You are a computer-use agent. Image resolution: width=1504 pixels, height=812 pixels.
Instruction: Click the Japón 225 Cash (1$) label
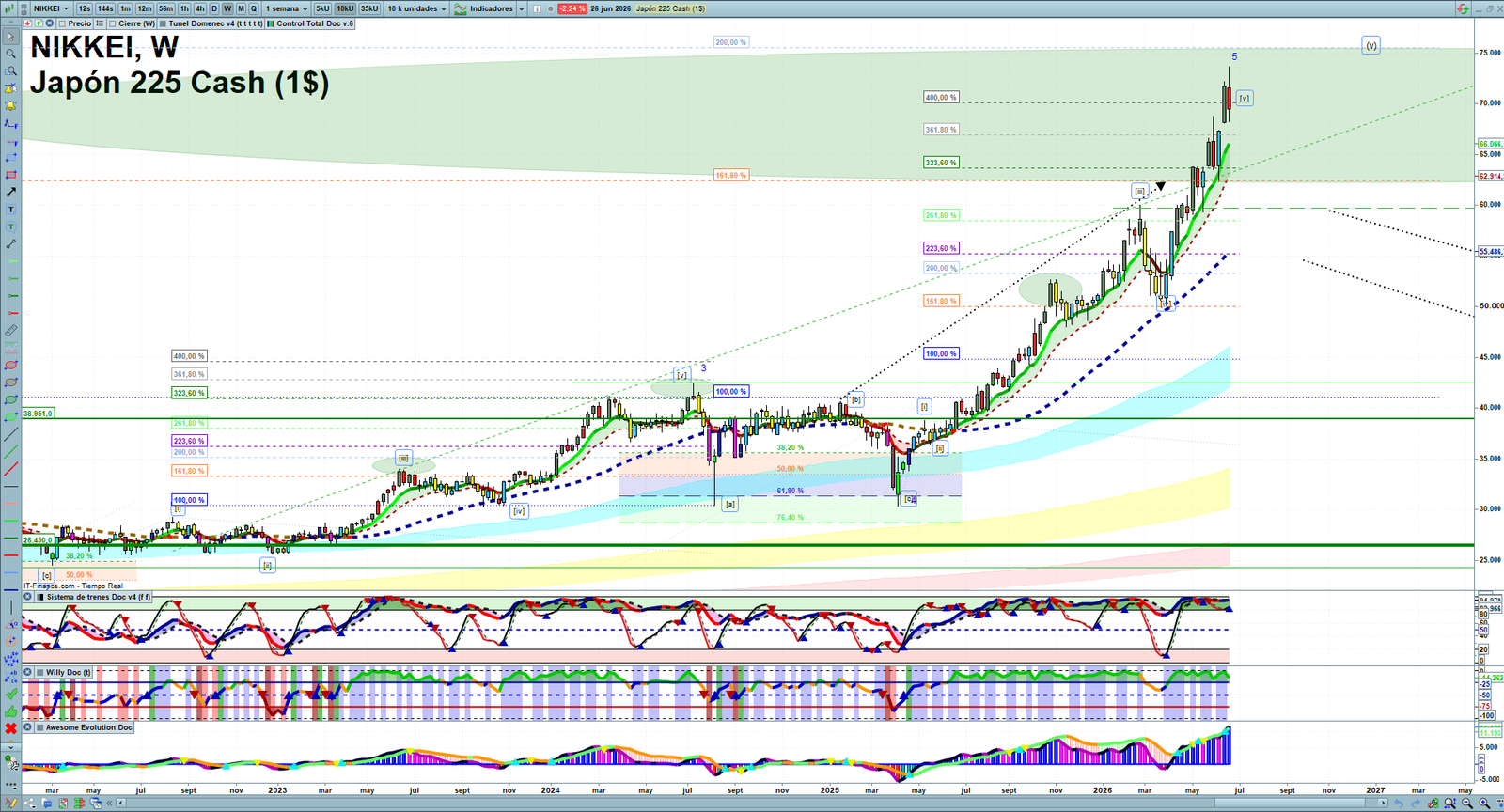tap(670, 8)
